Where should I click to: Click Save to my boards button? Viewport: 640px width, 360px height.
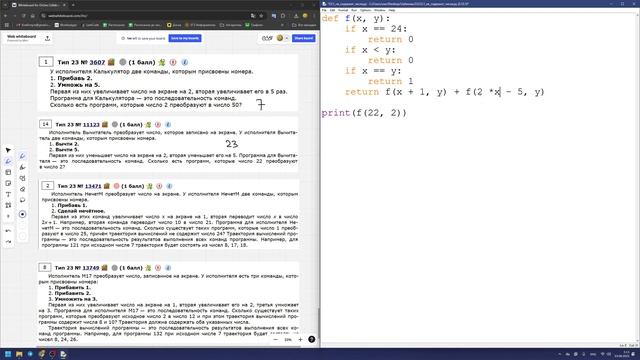[x=185, y=38]
